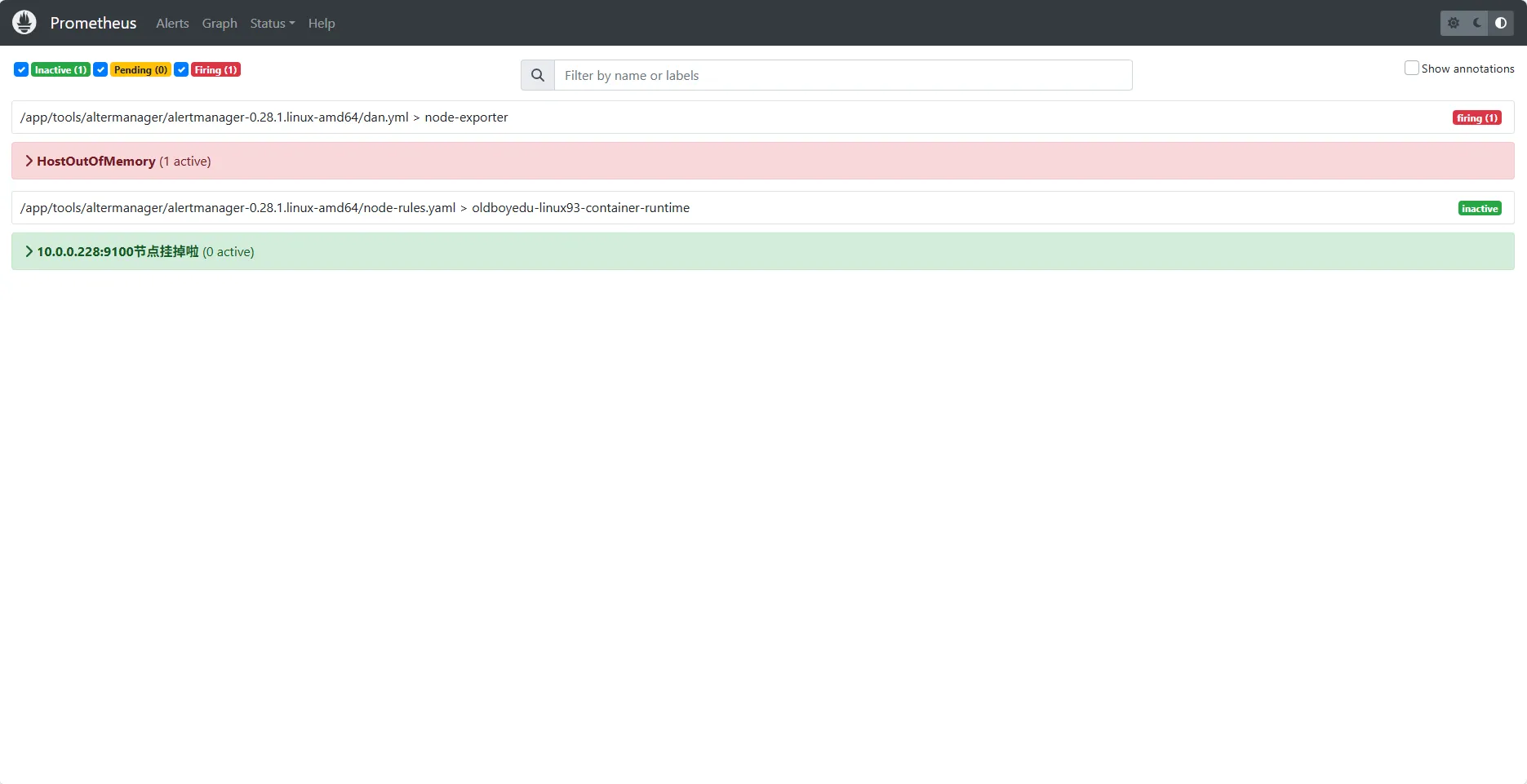
Task: Uncheck the Pending alerts filter checkbox
Action: 100,69
